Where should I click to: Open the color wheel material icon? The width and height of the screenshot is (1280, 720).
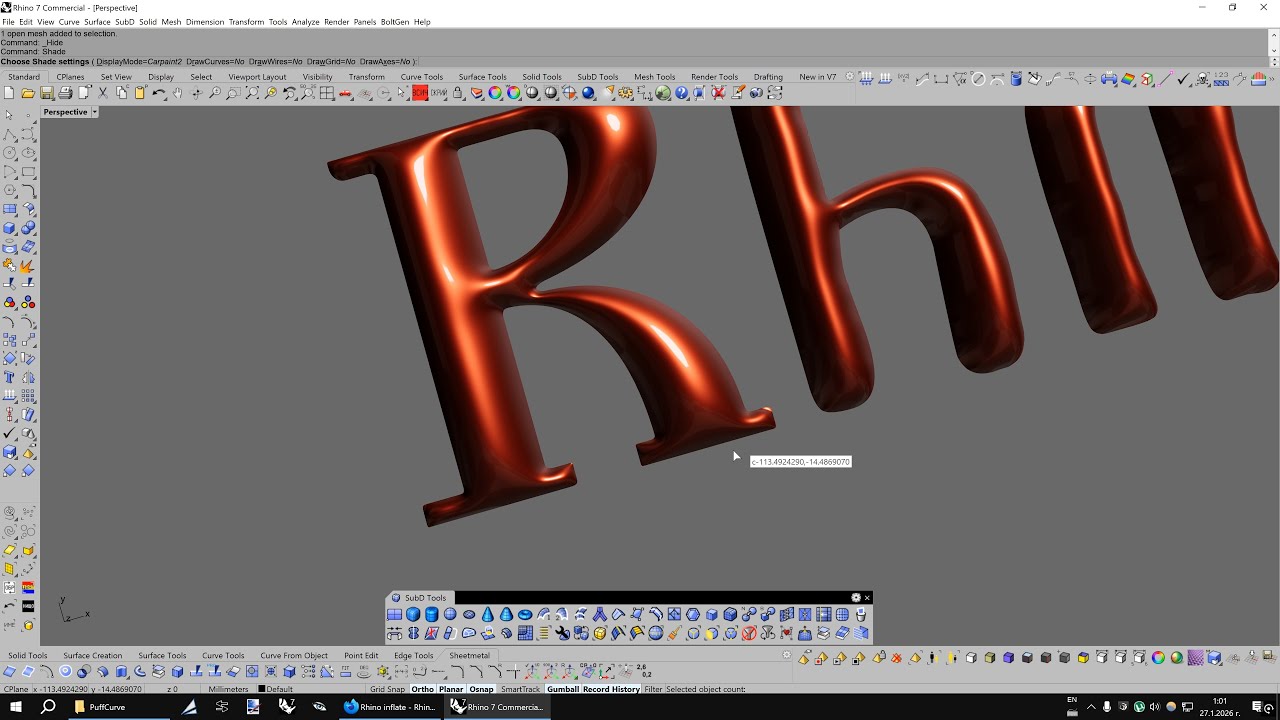click(x=495, y=93)
